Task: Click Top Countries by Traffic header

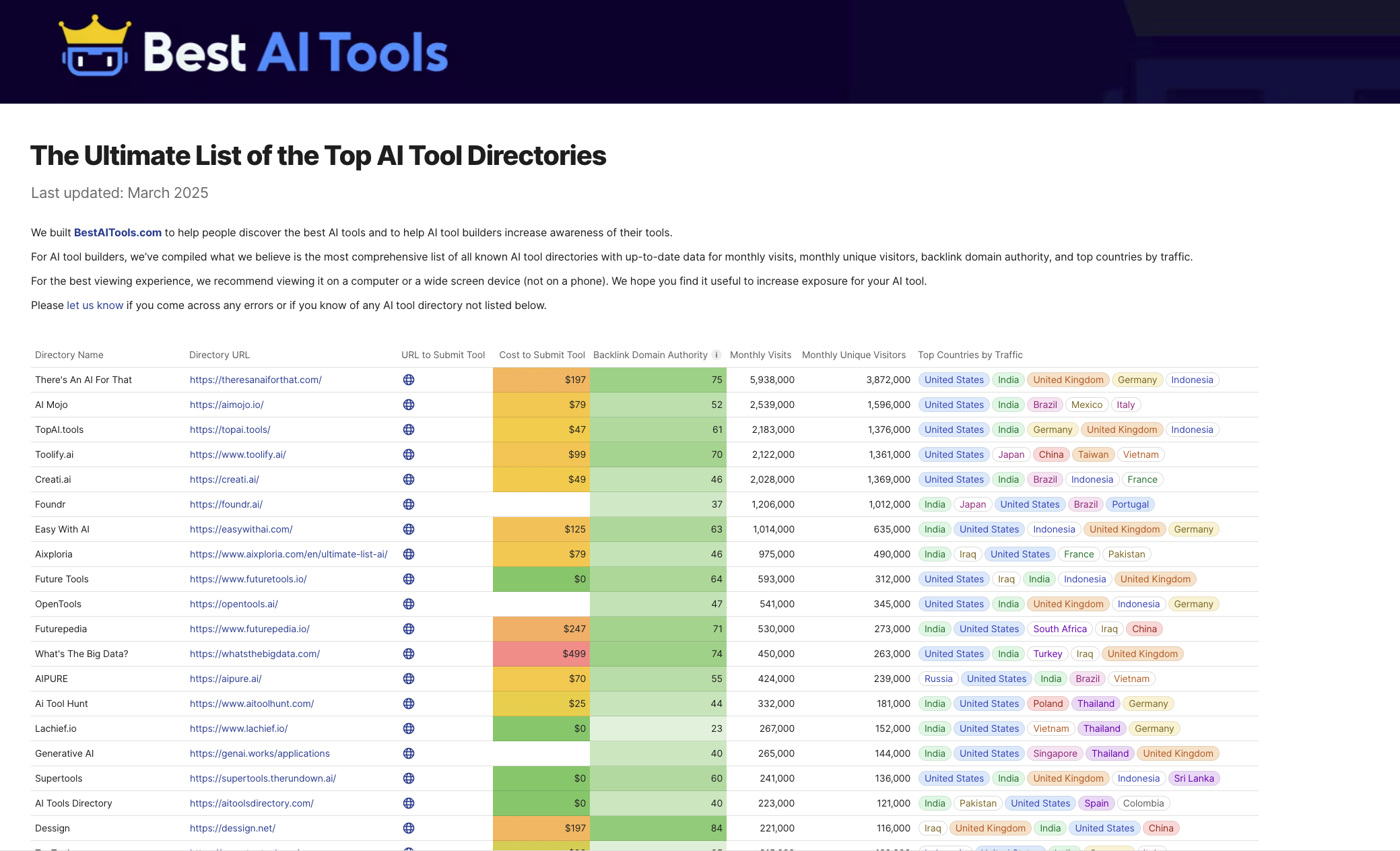Action: [970, 355]
